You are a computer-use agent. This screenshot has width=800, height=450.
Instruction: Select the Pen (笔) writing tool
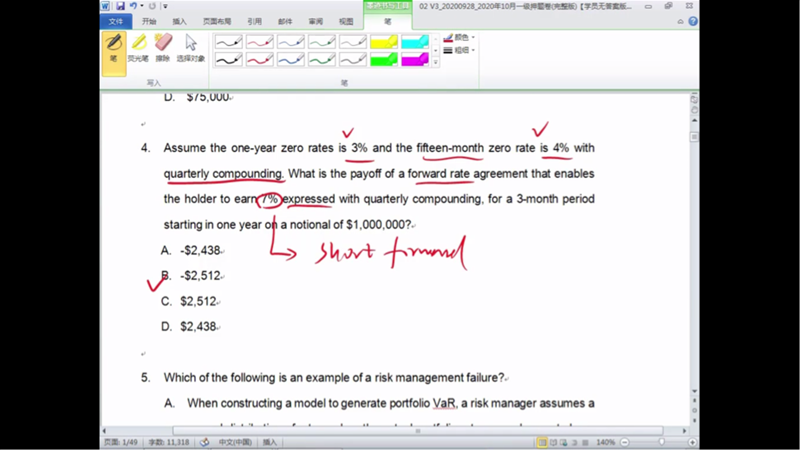[114, 54]
